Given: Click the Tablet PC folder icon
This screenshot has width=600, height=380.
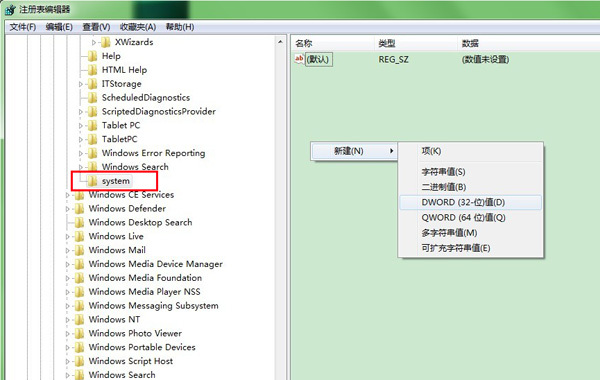Looking at the screenshot, I should (92, 126).
